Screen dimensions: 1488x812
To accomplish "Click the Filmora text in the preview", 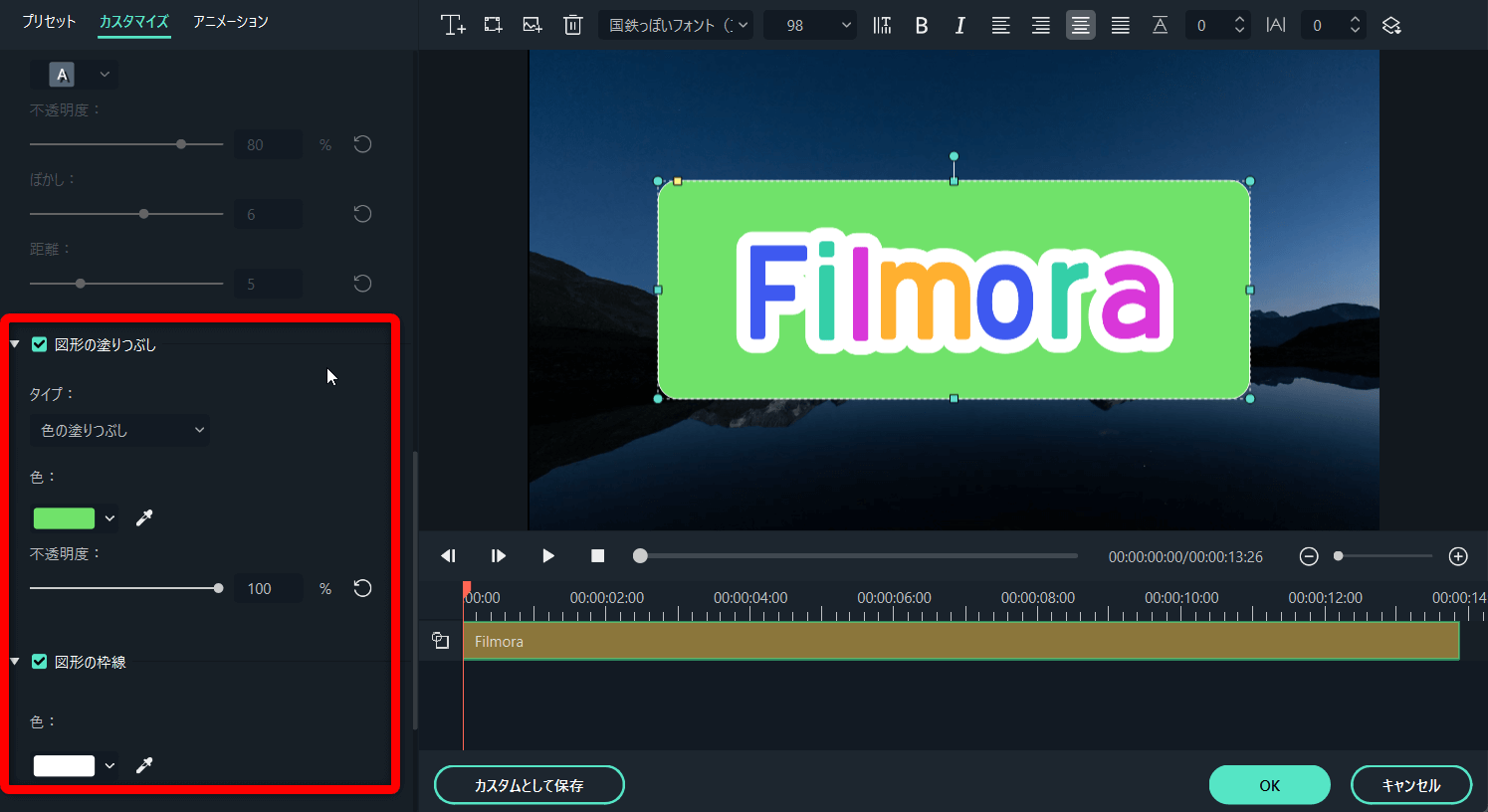I will (954, 290).
